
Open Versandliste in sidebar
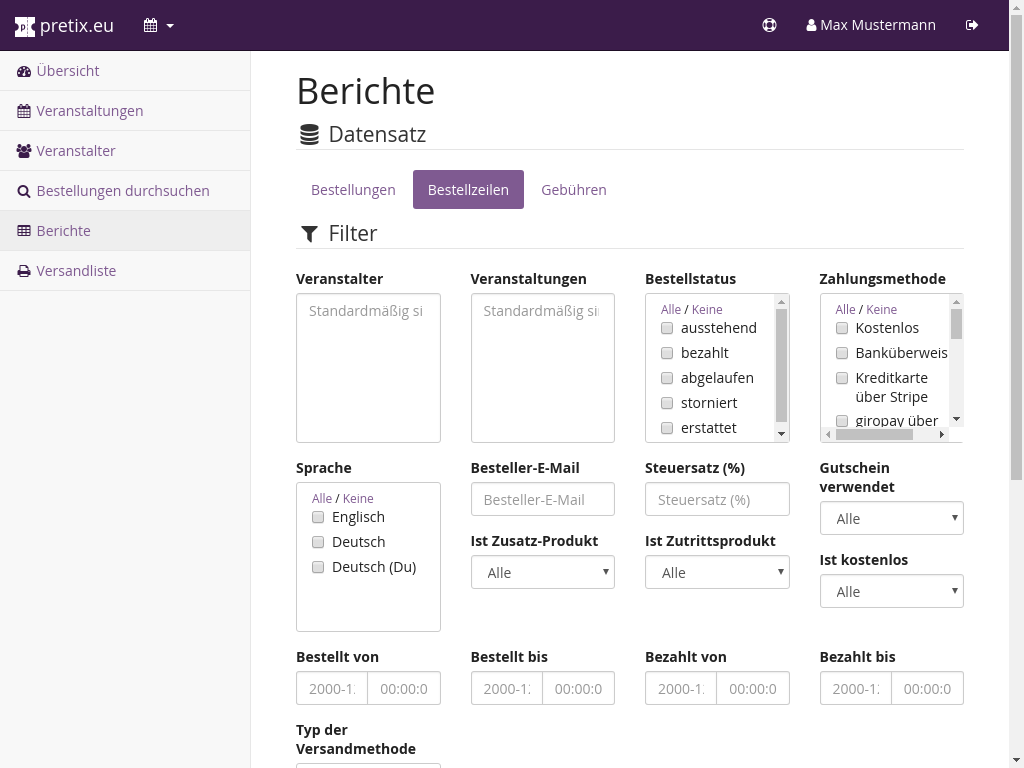click(x=76, y=271)
